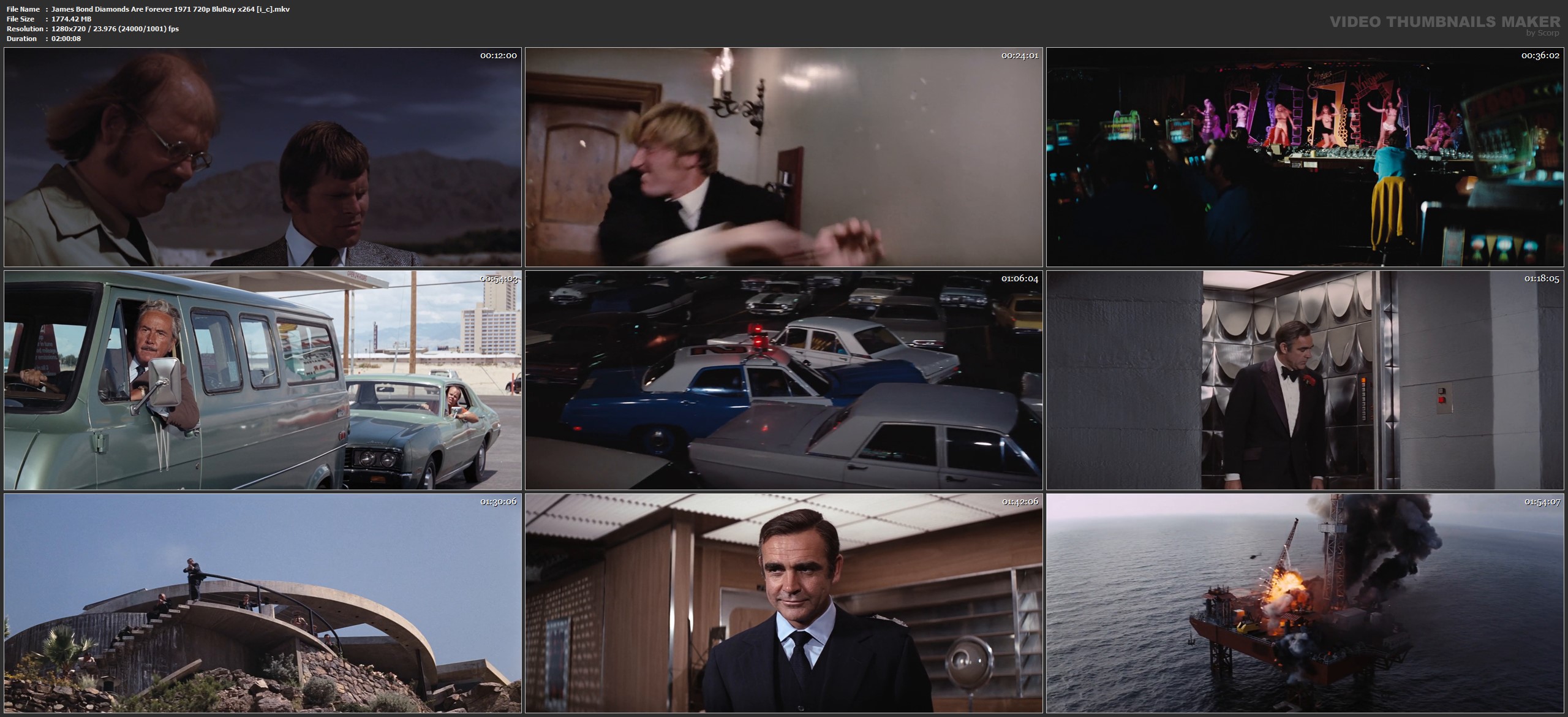Image resolution: width=1568 pixels, height=717 pixels.
Task: Click the 01:18:05 timestamp label
Action: 1541,278
